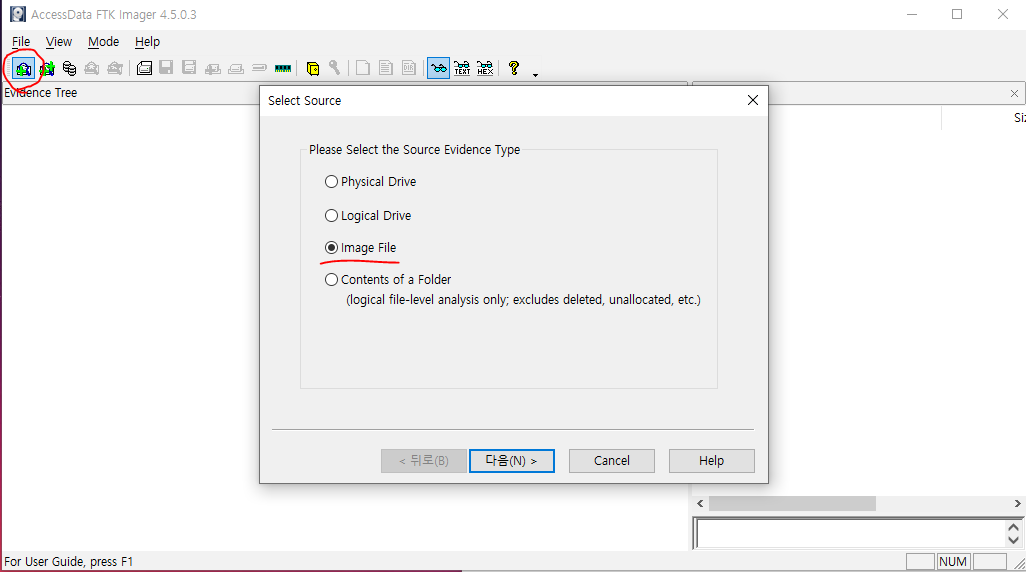Viewport: 1026px width, 572px height.
Task: Click Export Directory Listing DIR icon
Action: pos(409,67)
